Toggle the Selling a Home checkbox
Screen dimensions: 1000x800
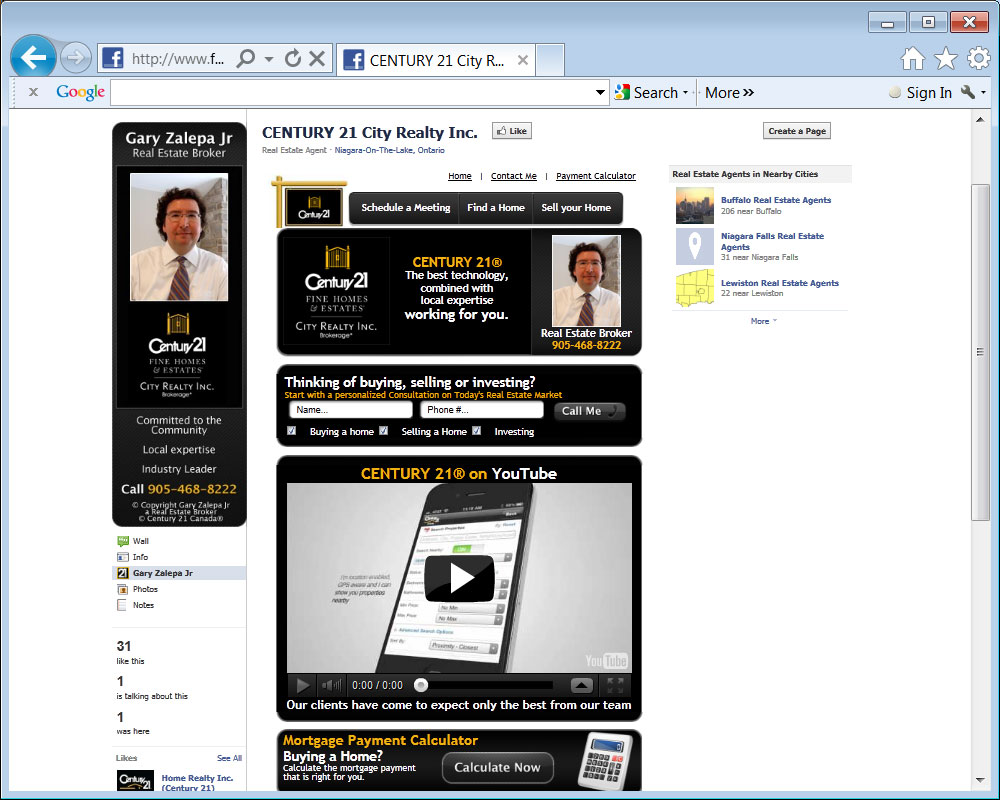point(383,431)
